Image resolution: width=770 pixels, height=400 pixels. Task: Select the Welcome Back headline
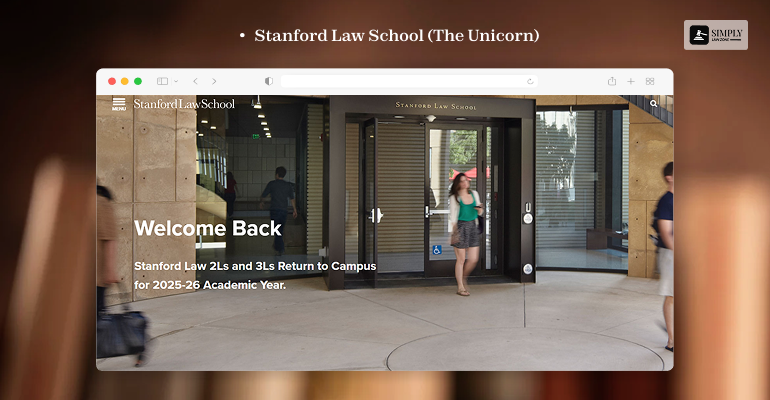pos(208,229)
